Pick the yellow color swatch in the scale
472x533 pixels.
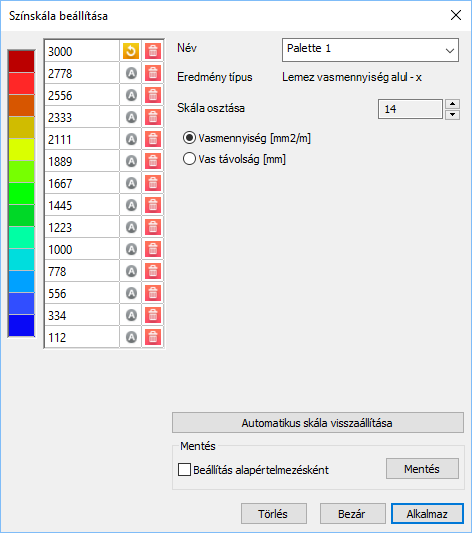21,150
